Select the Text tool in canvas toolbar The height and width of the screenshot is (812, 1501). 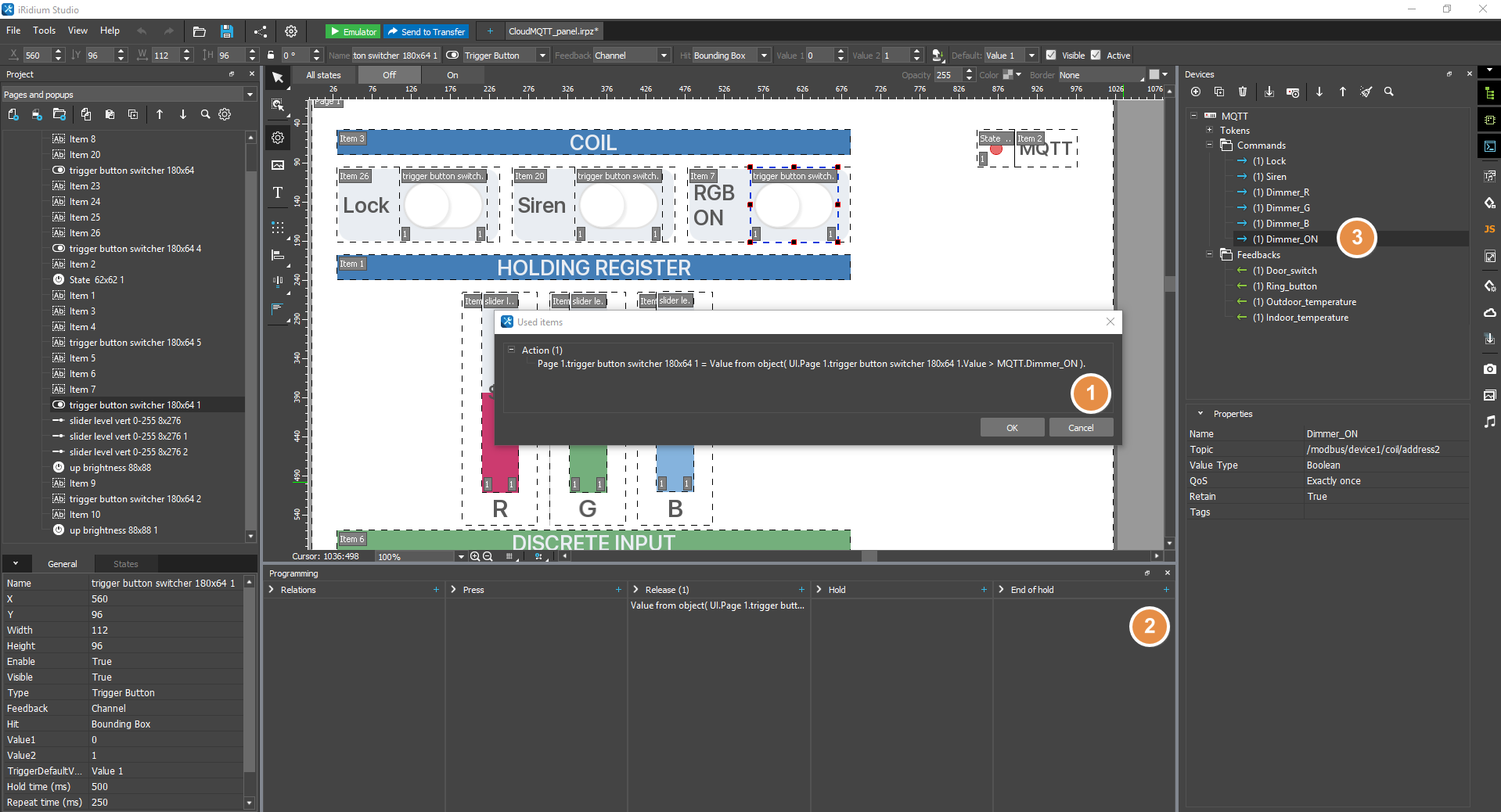point(278,192)
